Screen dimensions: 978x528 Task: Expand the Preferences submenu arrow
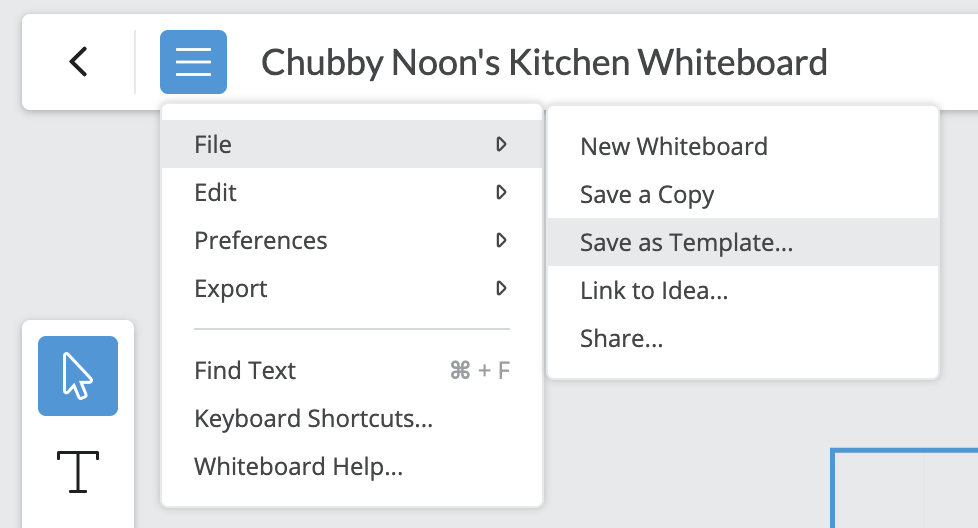click(x=501, y=241)
